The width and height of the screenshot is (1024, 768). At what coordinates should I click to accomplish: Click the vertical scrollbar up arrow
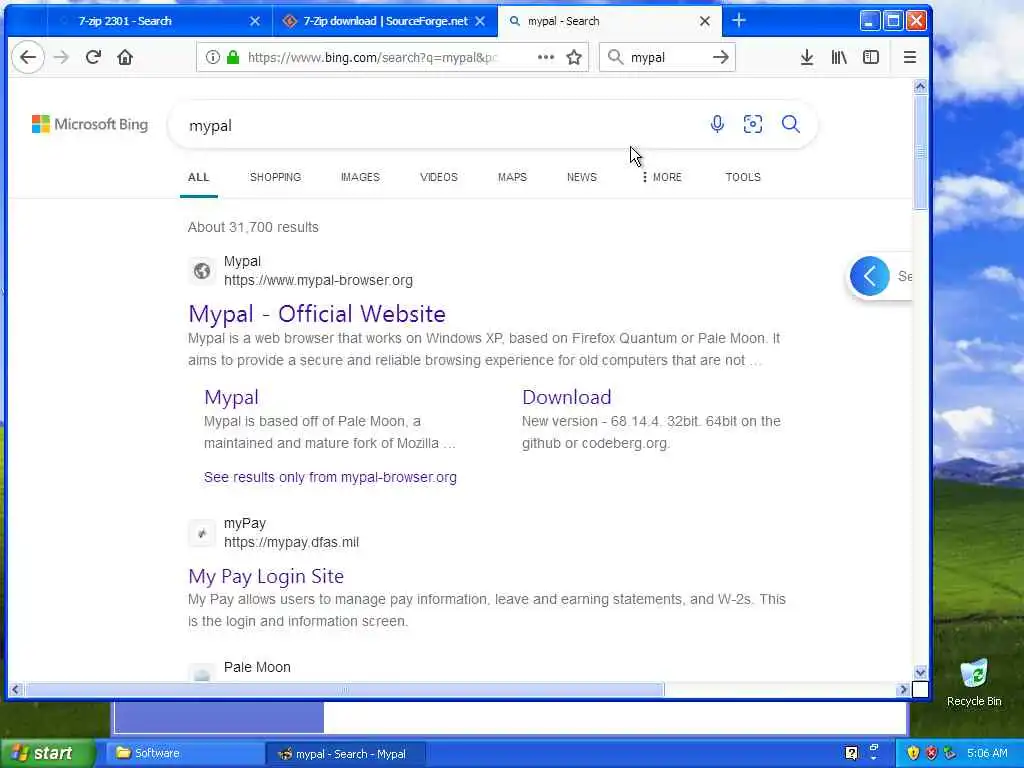coord(920,86)
